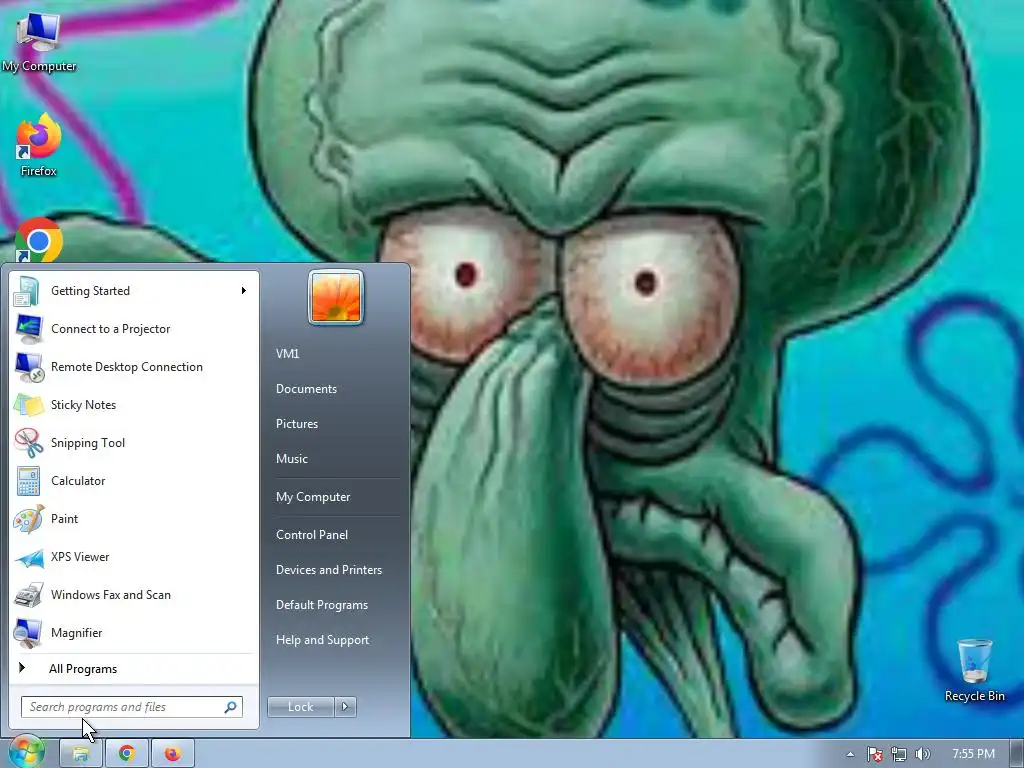The height and width of the screenshot is (768, 1024).
Task: Select the Remote Desktop Connection label
Action: pos(127,366)
